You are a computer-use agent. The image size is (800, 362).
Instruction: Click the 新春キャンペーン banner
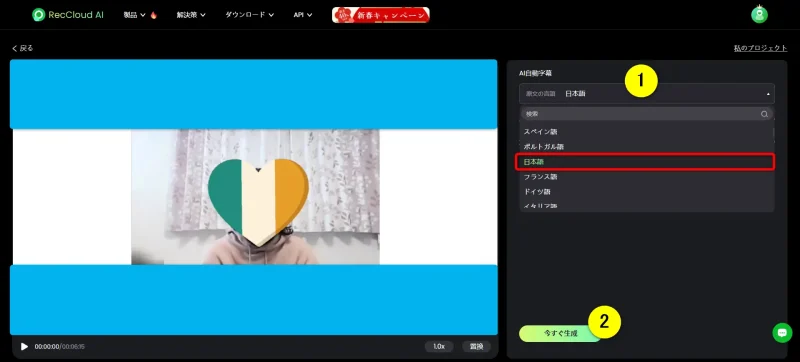pyautogui.click(x=381, y=15)
